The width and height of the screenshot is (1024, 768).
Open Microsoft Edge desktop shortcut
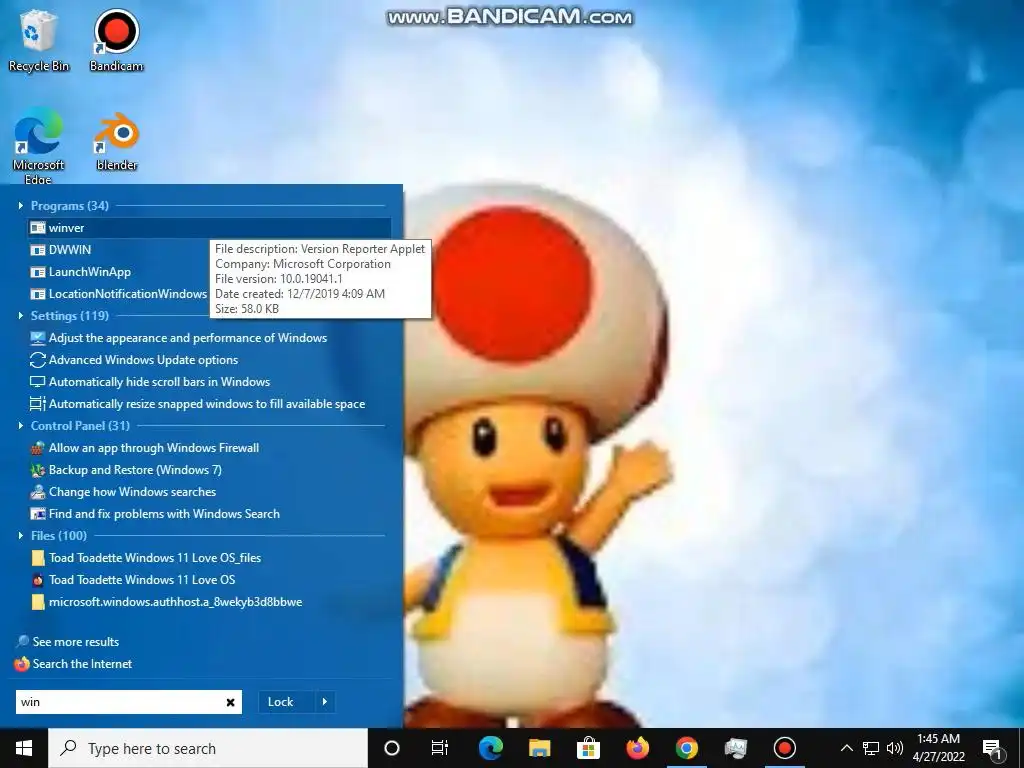pos(39,146)
